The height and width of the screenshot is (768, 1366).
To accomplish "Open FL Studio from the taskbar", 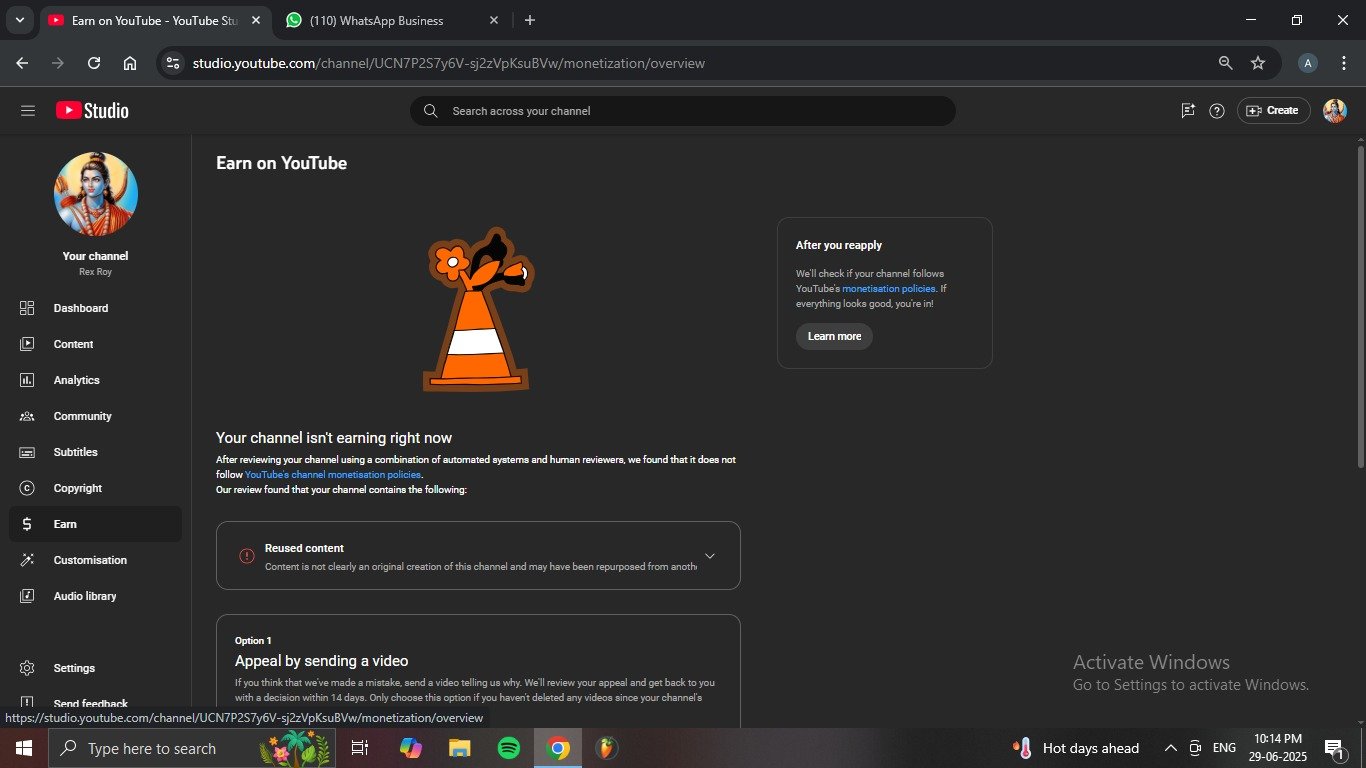I will pyautogui.click(x=606, y=748).
